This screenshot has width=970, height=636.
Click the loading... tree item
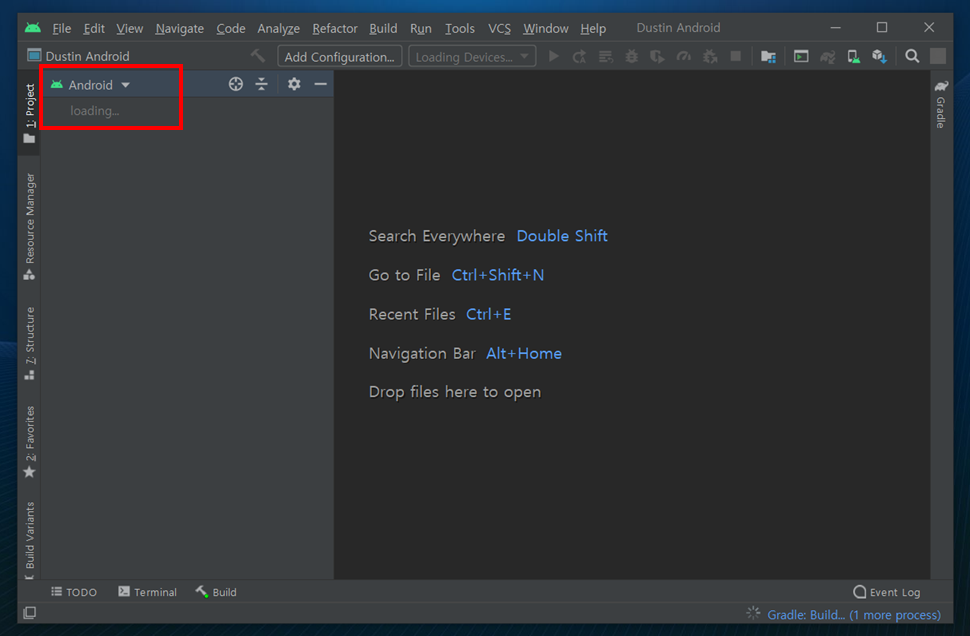pos(95,111)
